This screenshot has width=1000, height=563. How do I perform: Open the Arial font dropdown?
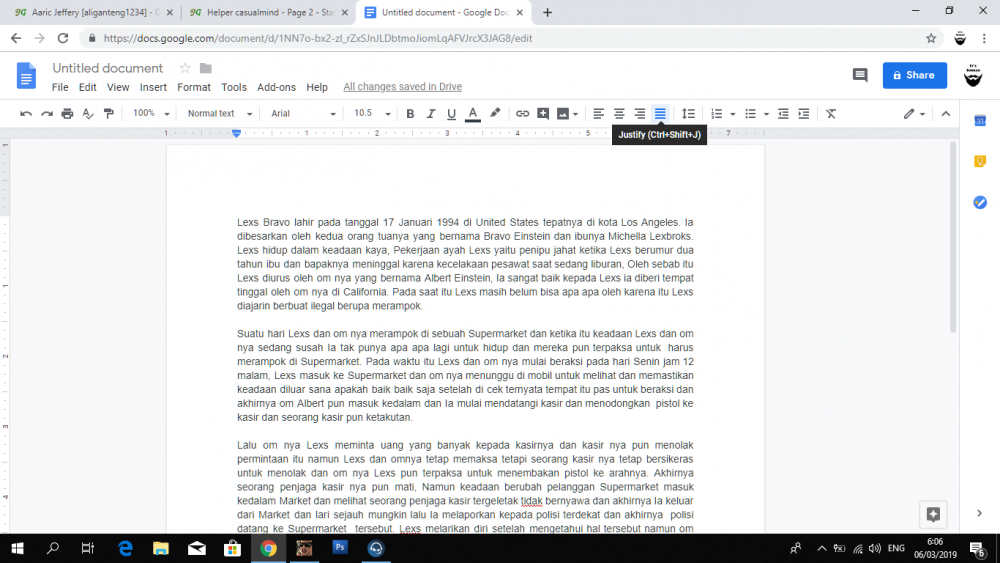pyautogui.click(x=303, y=113)
